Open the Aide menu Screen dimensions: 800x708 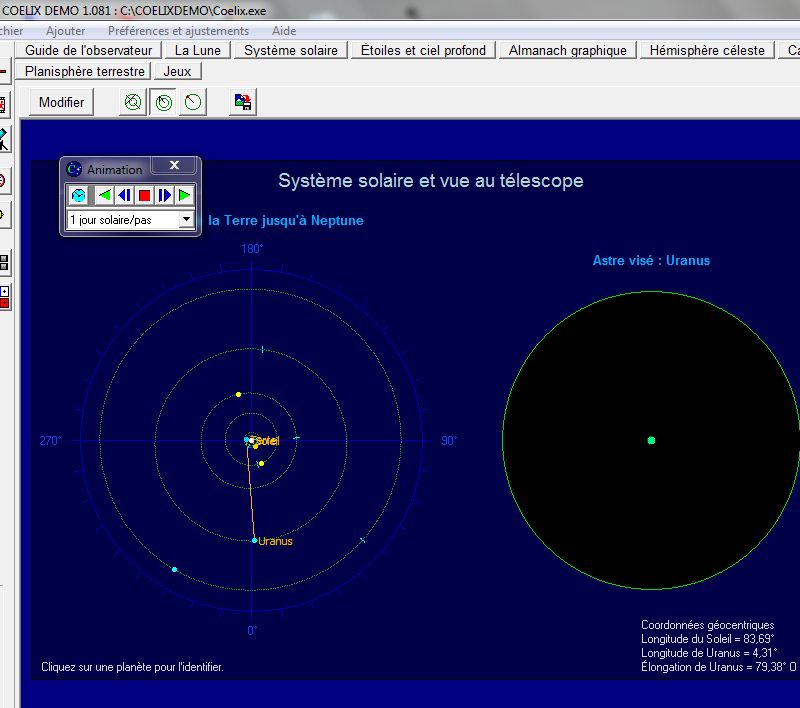pyautogui.click(x=284, y=31)
